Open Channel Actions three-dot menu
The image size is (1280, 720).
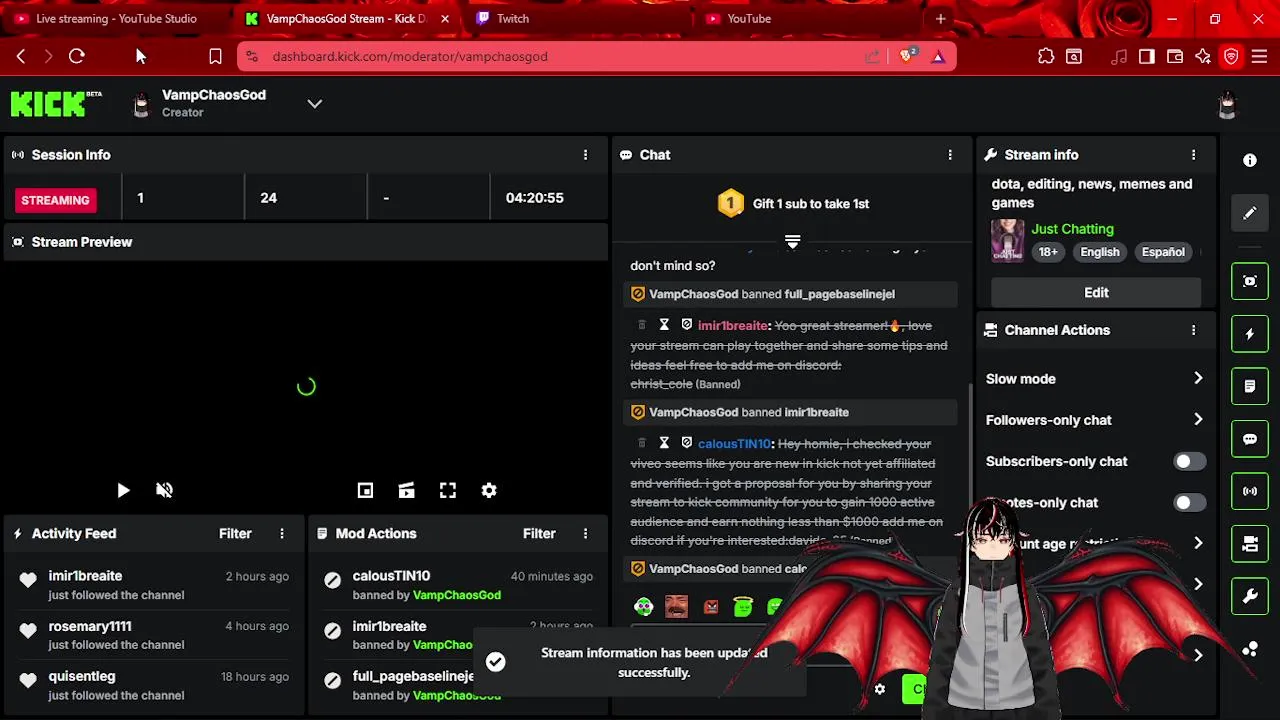(x=1193, y=330)
